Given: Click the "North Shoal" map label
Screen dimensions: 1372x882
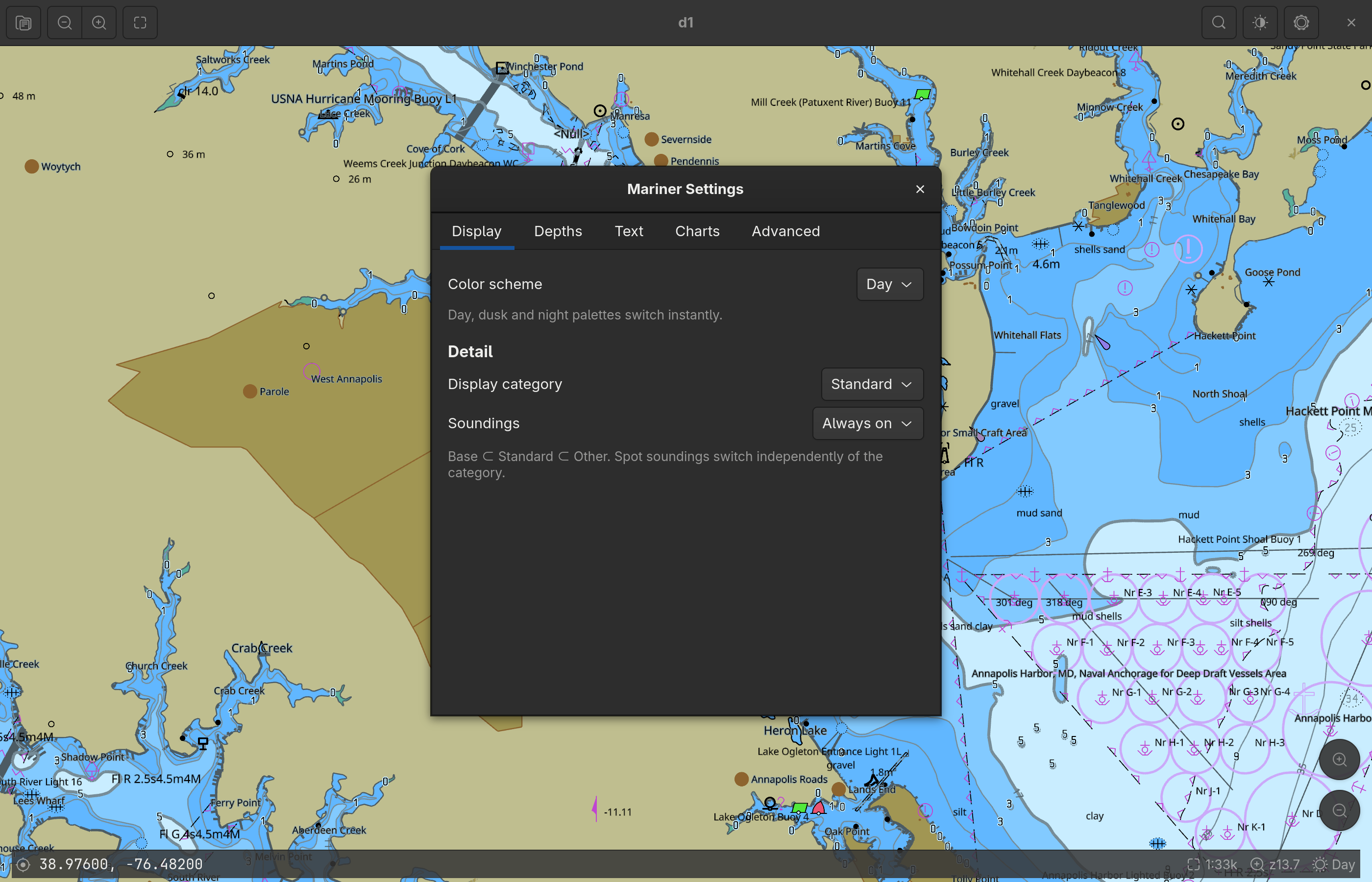Looking at the screenshot, I should 1220,393.
